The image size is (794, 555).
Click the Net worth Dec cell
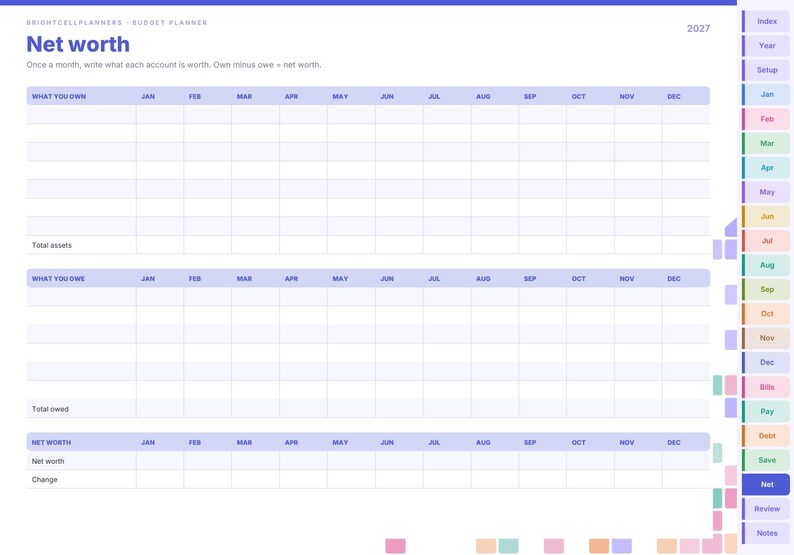tap(686, 461)
